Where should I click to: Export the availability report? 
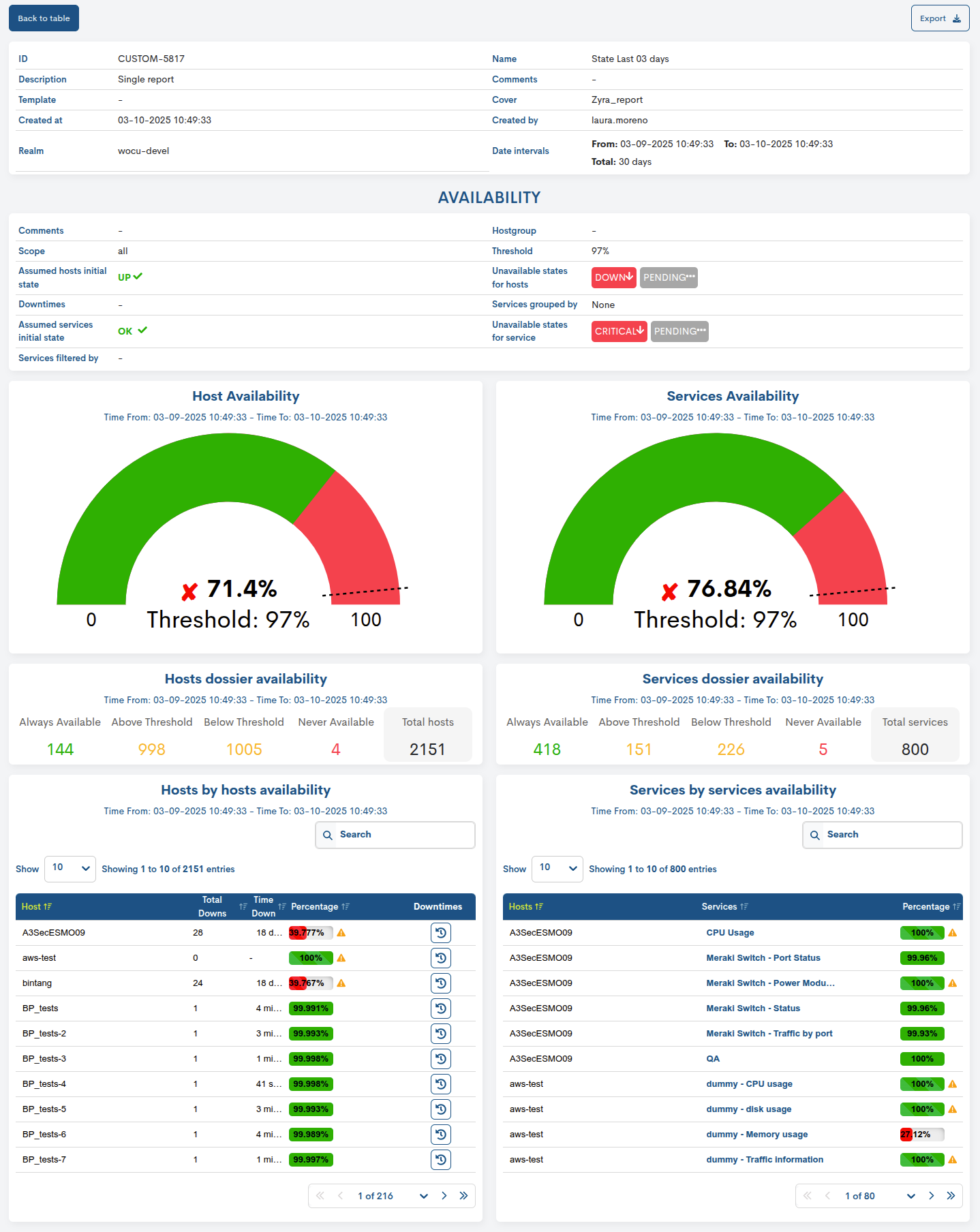(940, 18)
